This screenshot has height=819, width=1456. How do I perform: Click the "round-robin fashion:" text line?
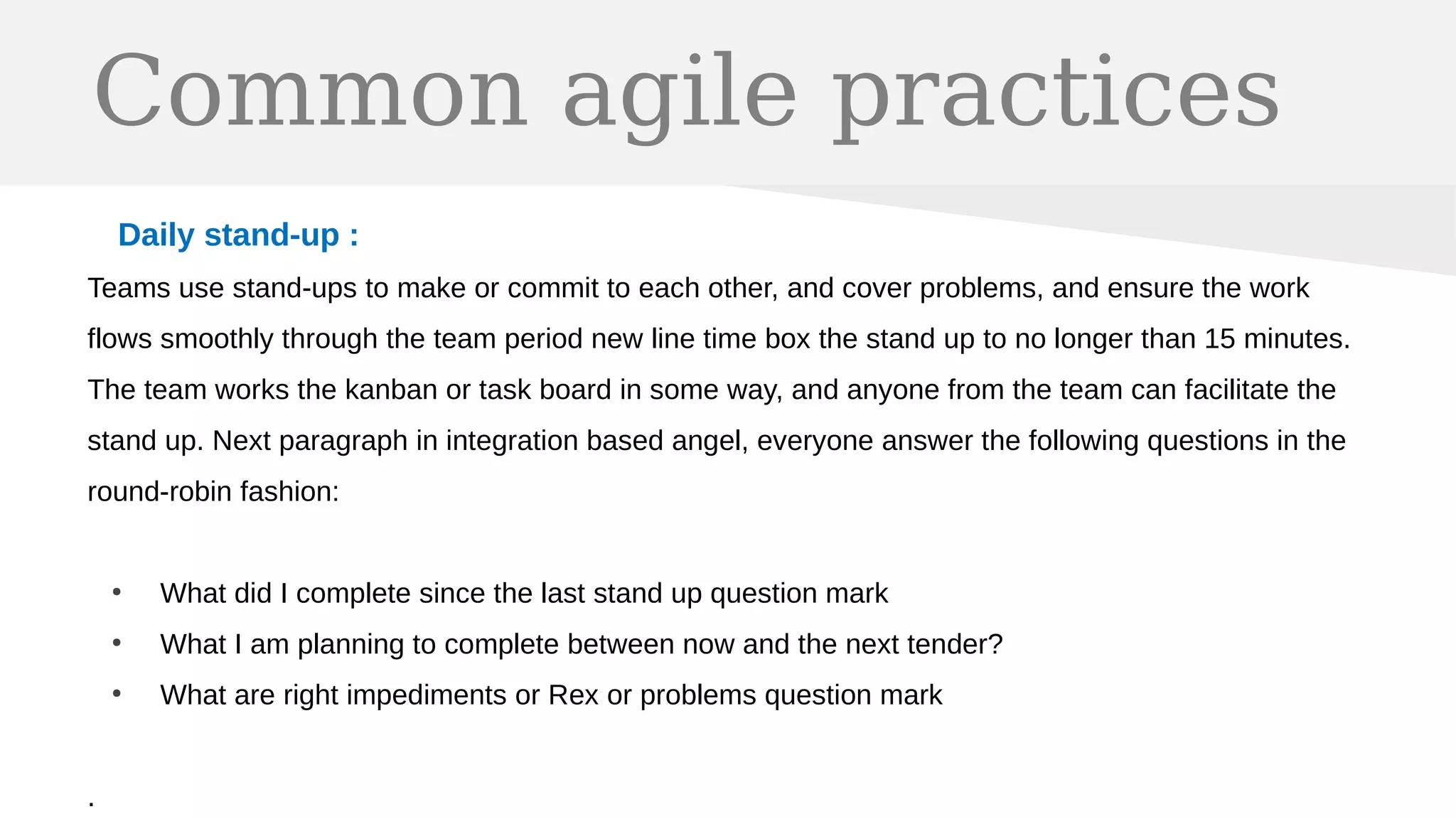pos(213,492)
